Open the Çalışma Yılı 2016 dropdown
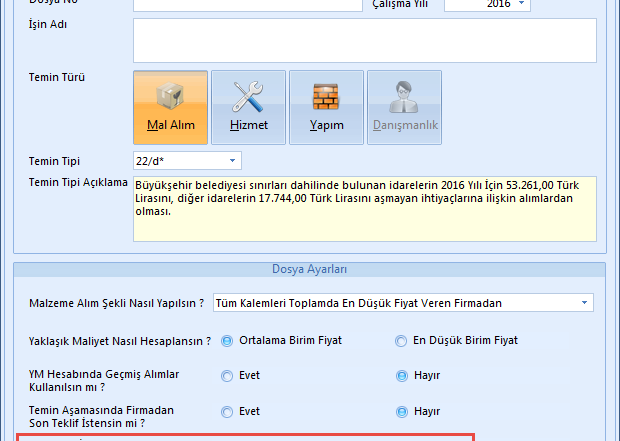Viewport: 620px width, 441px height. tap(523, 4)
